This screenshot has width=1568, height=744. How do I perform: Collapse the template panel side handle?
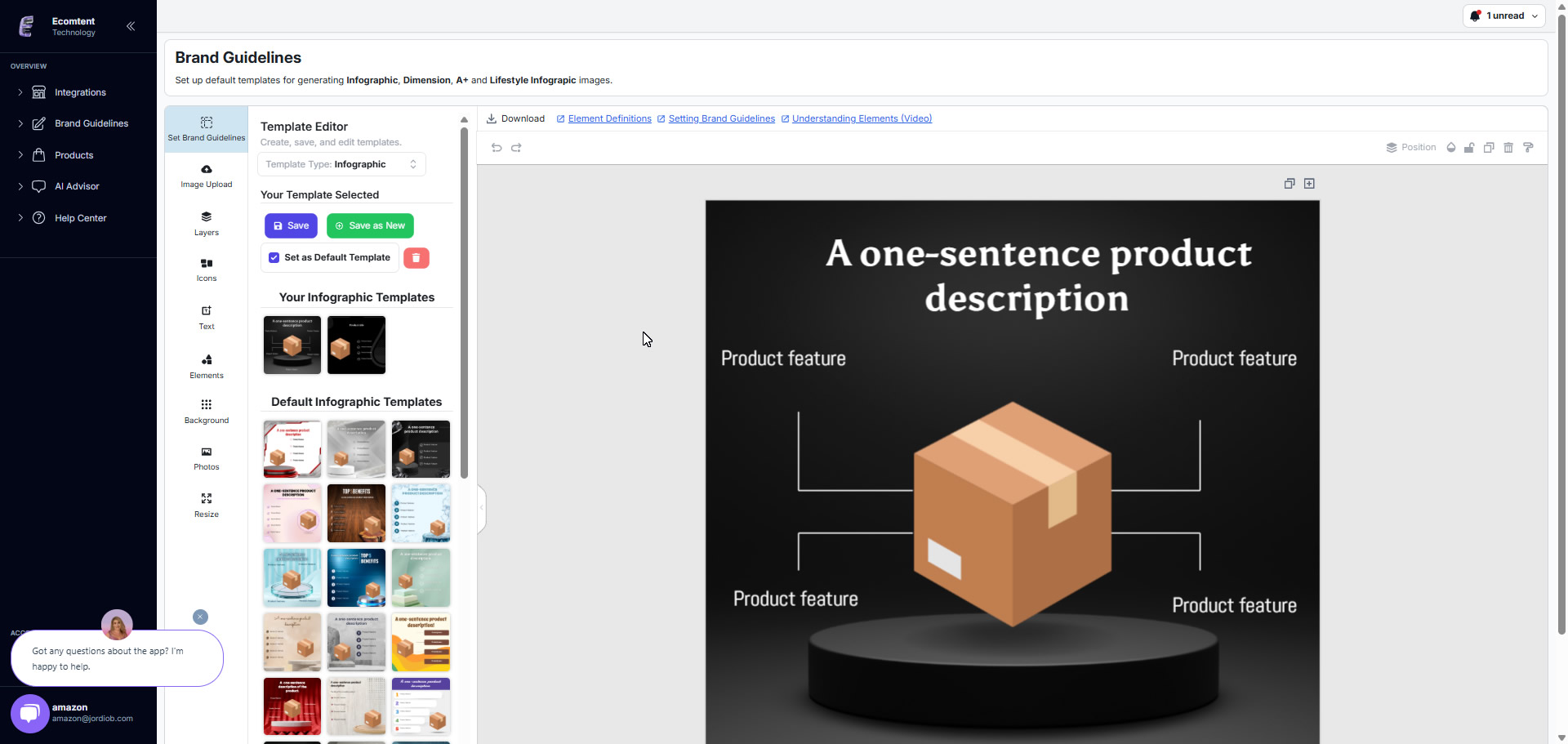point(482,508)
